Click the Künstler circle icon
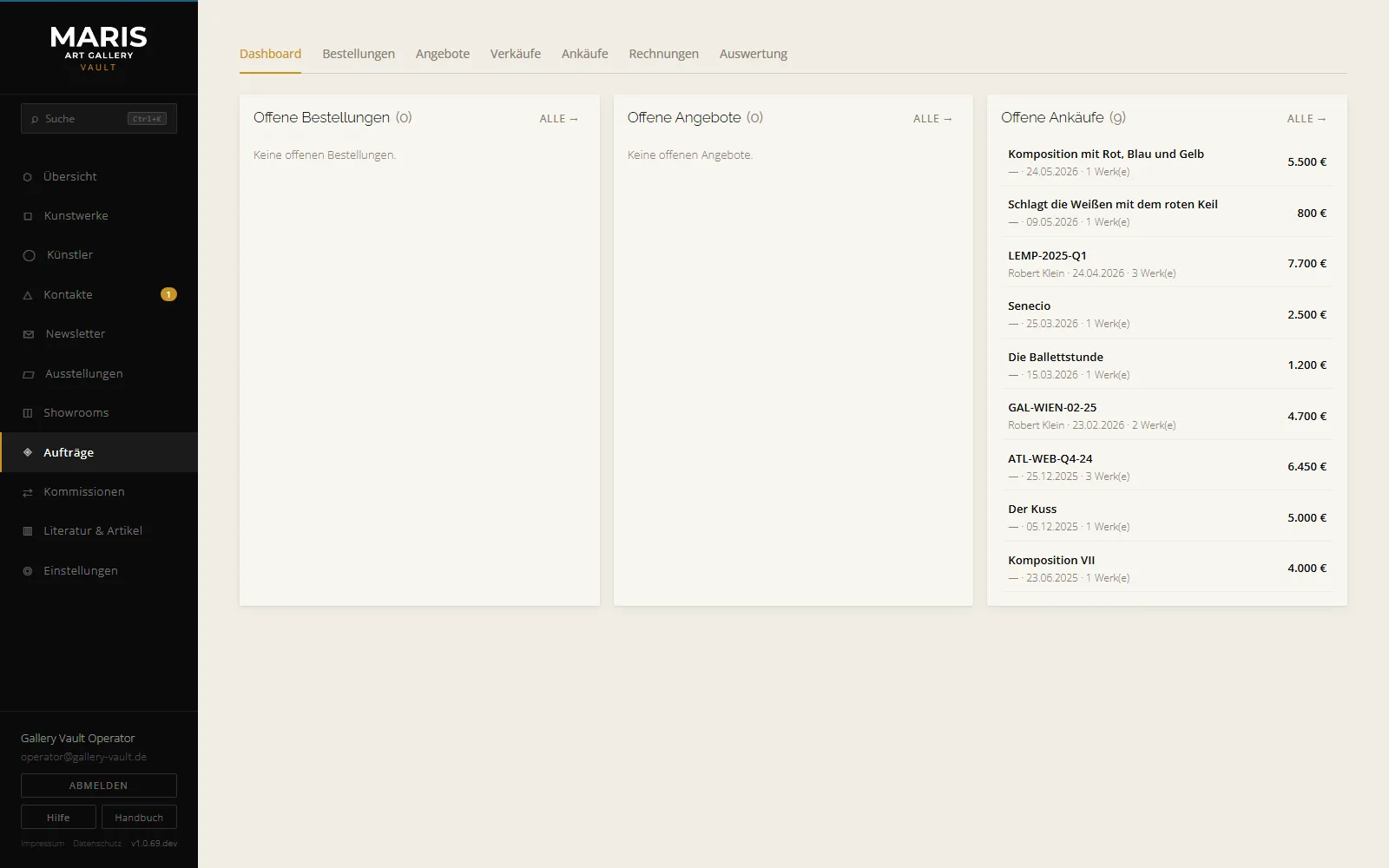 (29, 255)
